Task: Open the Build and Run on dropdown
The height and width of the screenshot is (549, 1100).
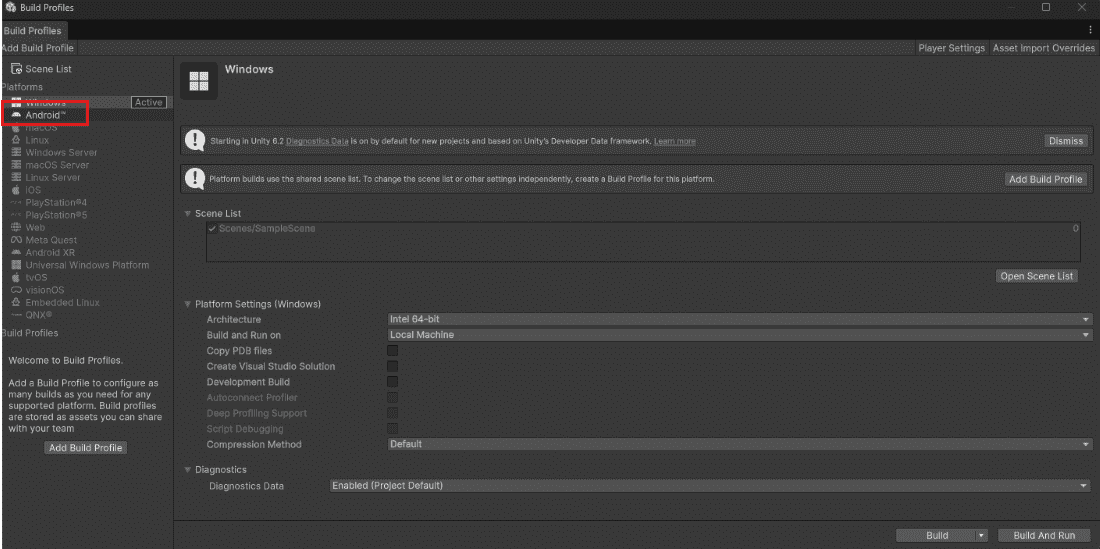Action: [x=739, y=335]
